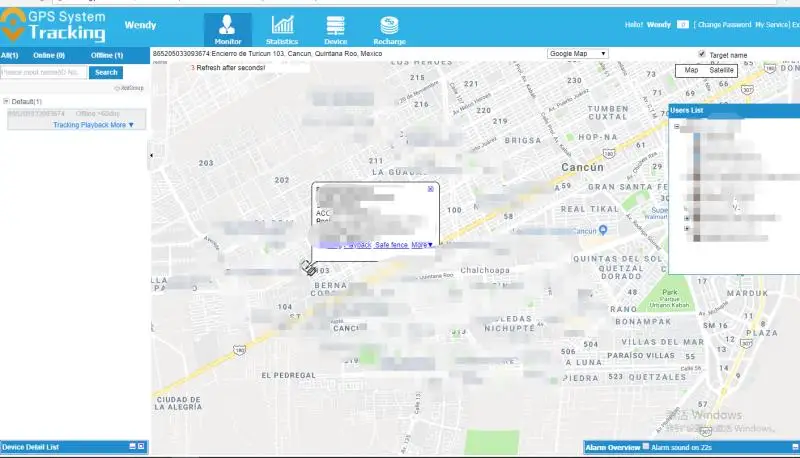Switch to the All(1) tab

point(10,55)
